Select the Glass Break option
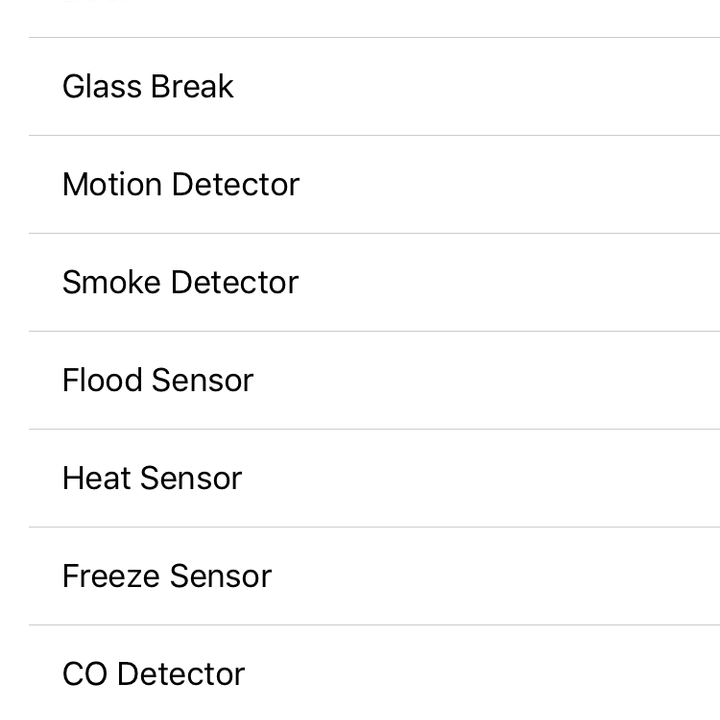The height and width of the screenshot is (720, 720). (x=360, y=87)
